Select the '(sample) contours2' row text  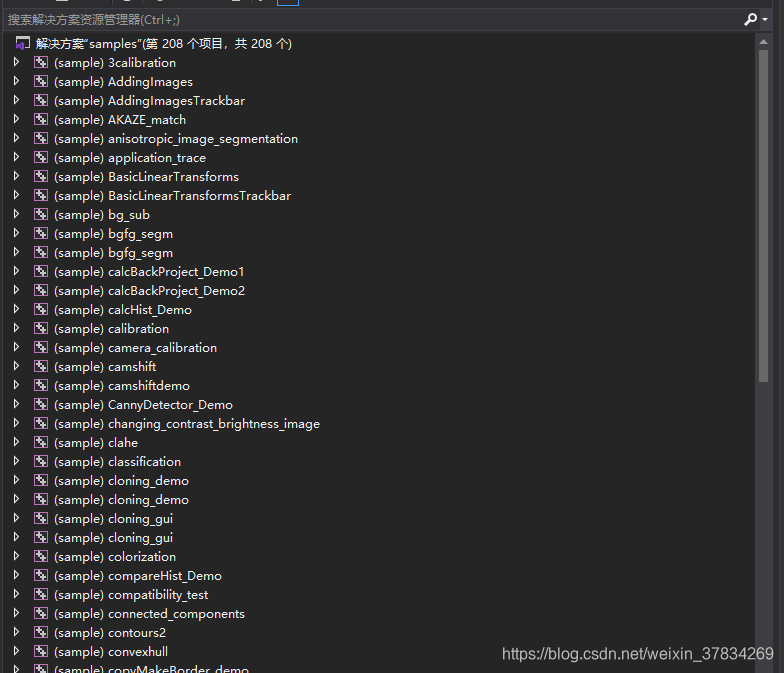110,633
